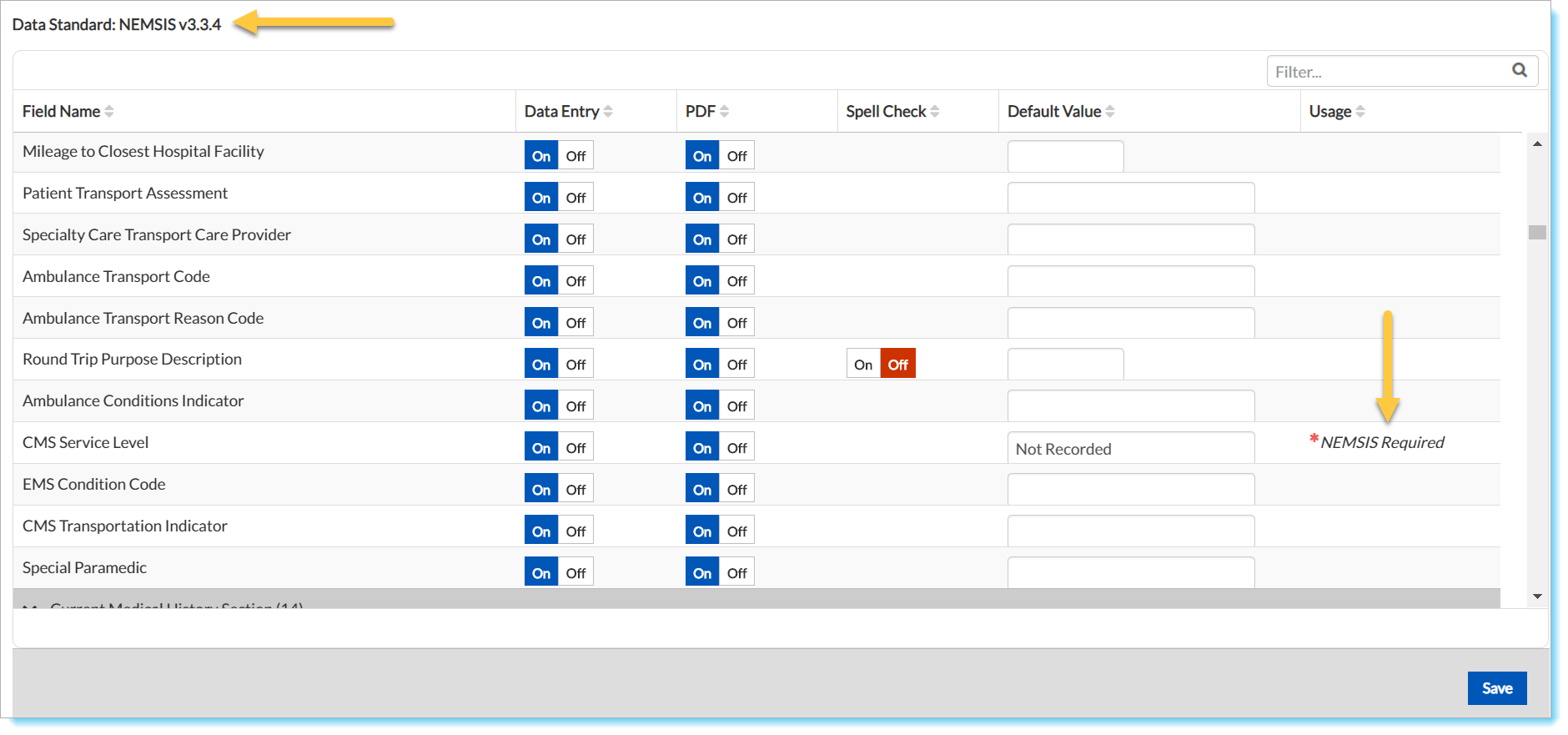Click Default Value field for CMS Service Level
This screenshot has height=735, width=1568.
[1130, 449]
